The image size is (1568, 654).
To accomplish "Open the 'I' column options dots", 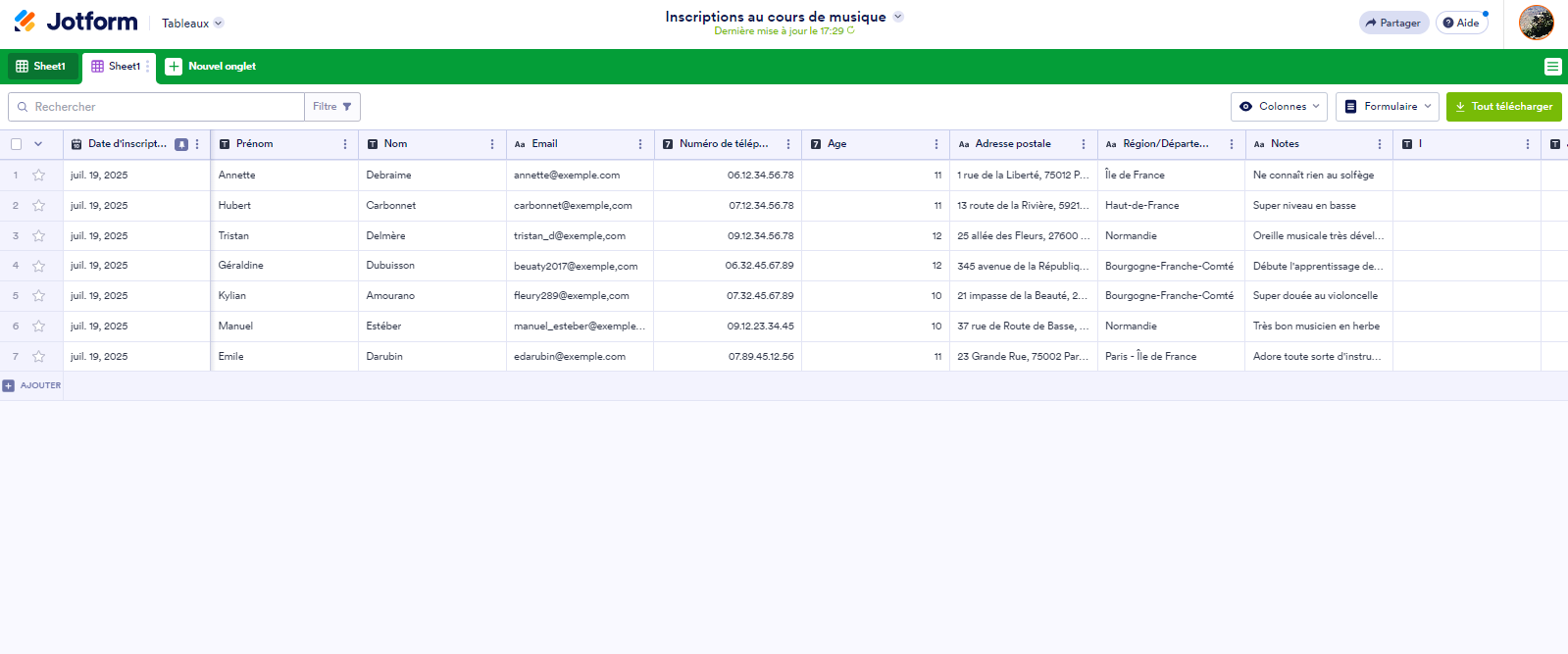I will (1528, 144).
